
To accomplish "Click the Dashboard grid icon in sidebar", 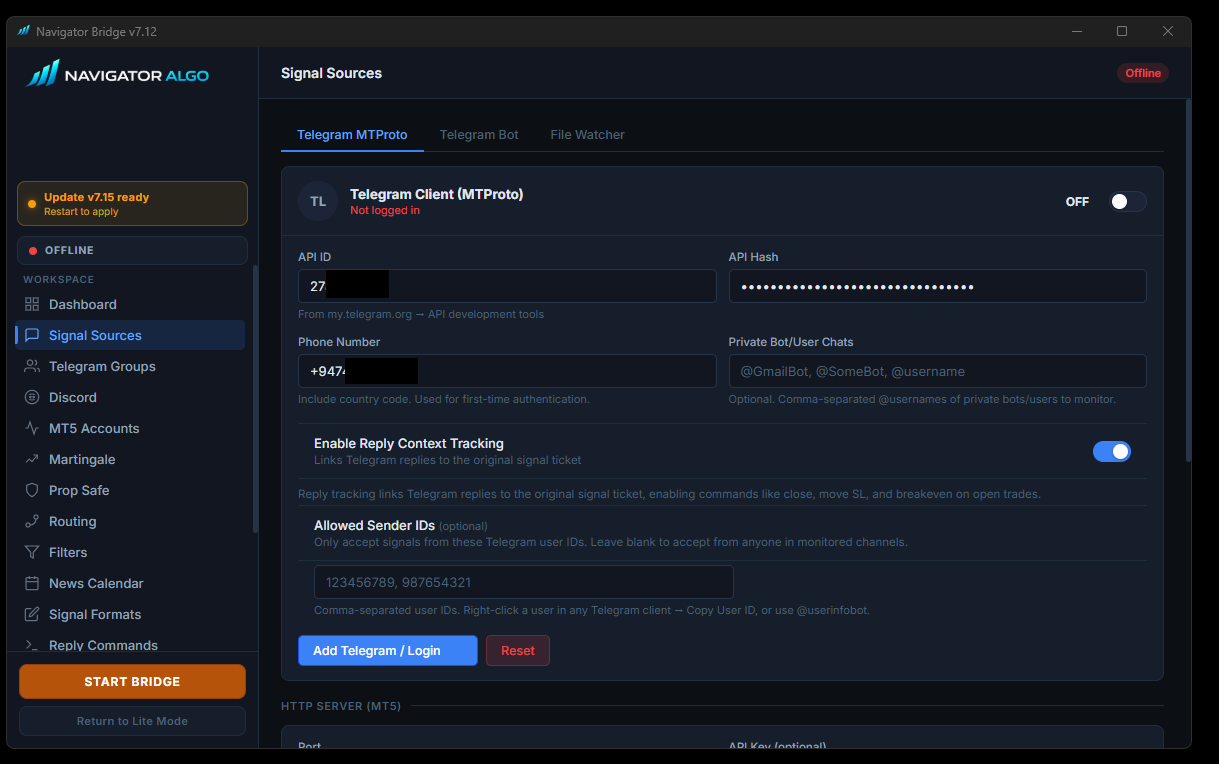I will click(32, 304).
